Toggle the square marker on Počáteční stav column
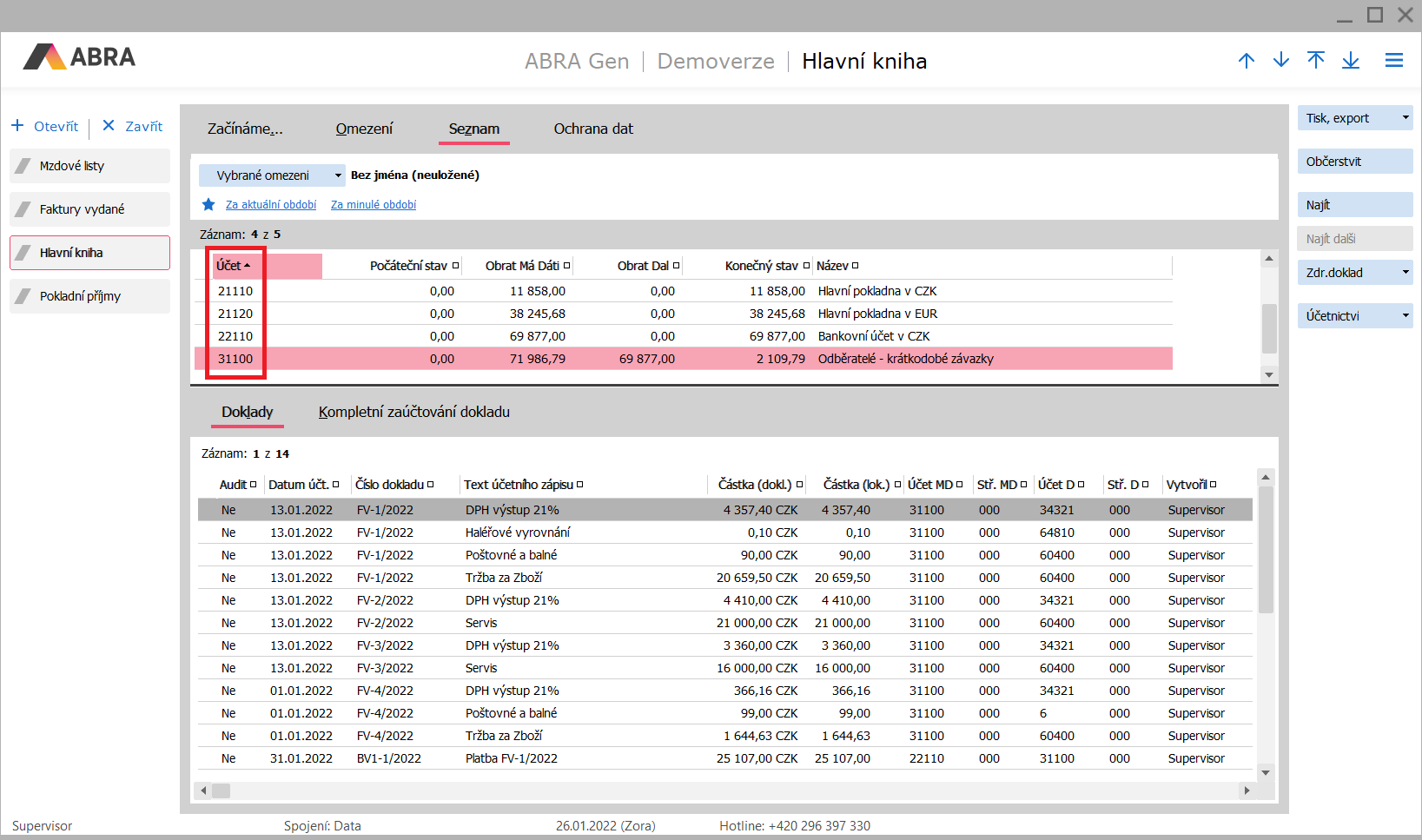Viewport: 1422px width, 840px height. click(455, 266)
